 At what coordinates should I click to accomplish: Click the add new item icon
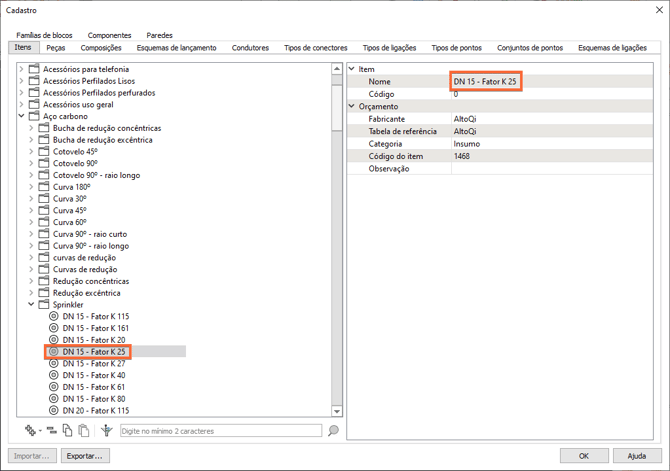click(x=30, y=431)
